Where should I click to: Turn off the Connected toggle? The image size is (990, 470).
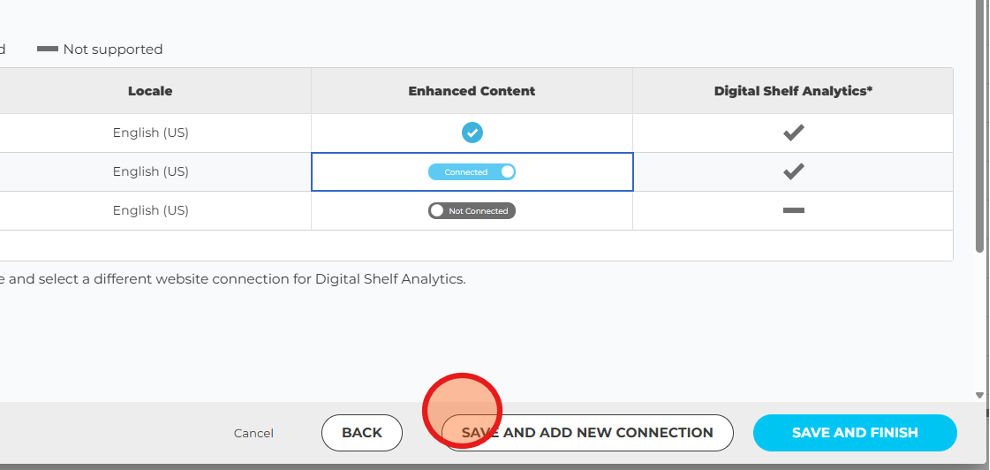(472, 172)
